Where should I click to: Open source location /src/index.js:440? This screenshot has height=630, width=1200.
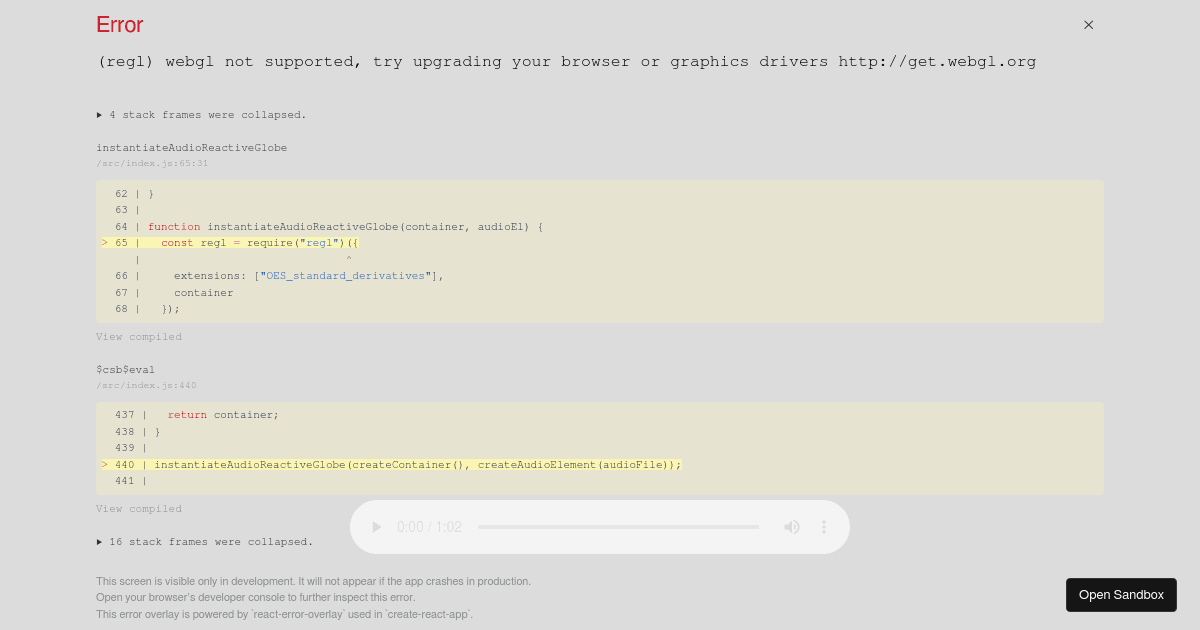(146, 385)
